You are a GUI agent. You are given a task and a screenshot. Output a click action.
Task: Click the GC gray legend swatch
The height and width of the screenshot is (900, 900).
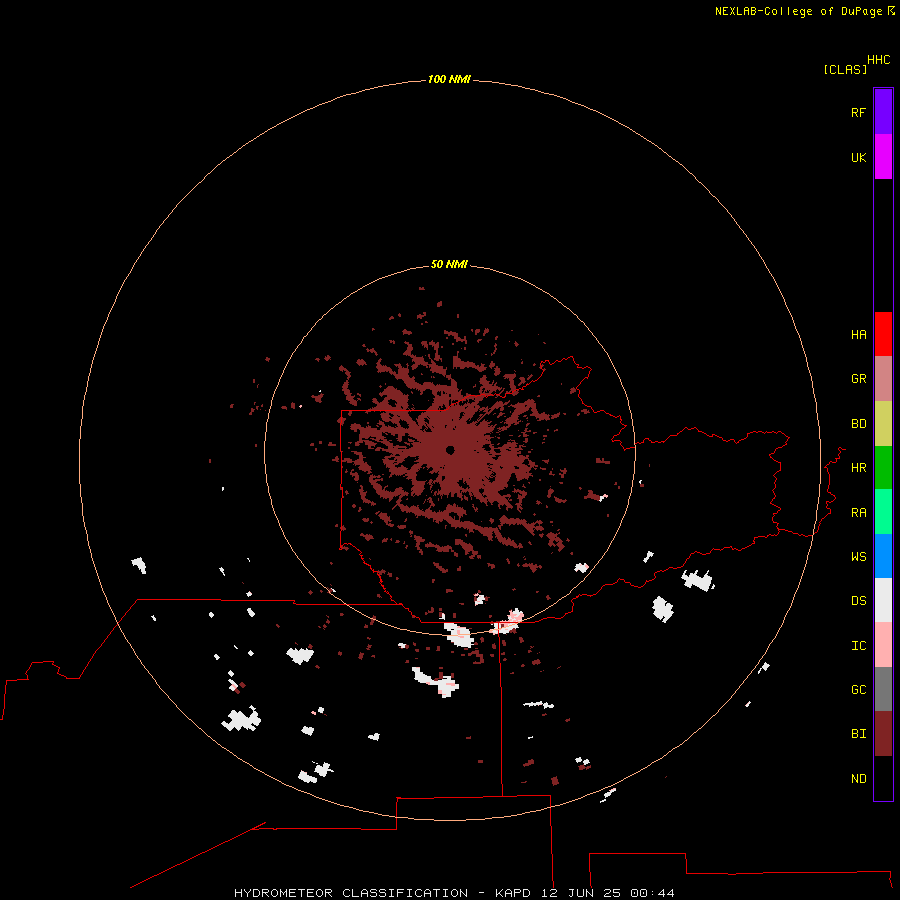[883, 689]
